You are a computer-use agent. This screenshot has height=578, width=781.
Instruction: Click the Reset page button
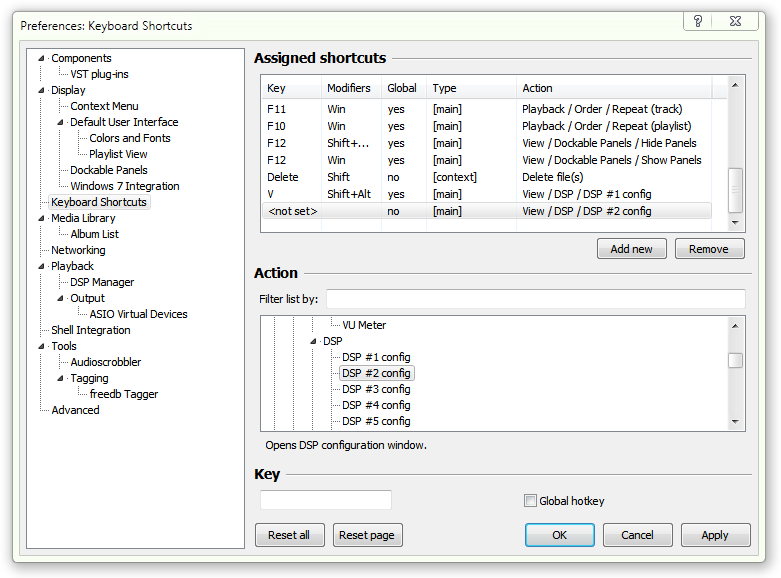pyautogui.click(x=367, y=535)
